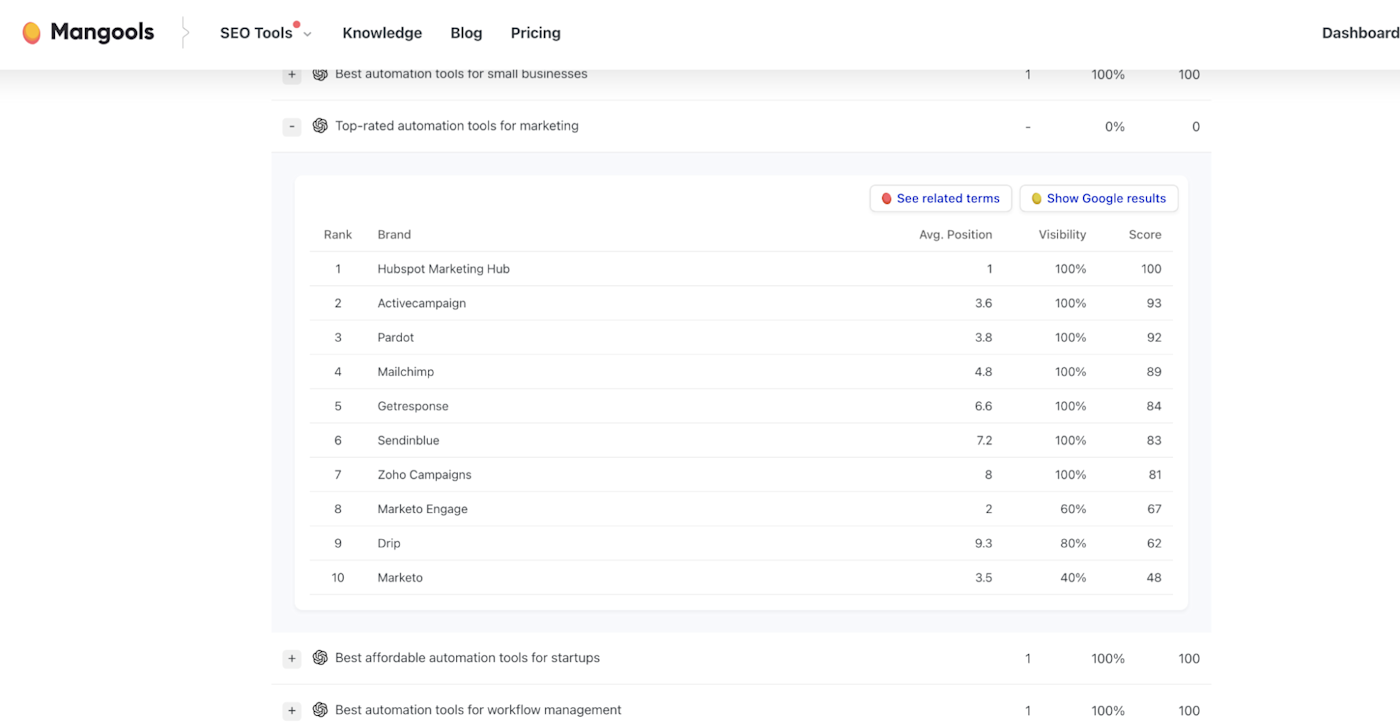This screenshot has width=1400, height=726.
Task: Click Show Google results button
Action: pyautogui.click(x=1099, y=199)
